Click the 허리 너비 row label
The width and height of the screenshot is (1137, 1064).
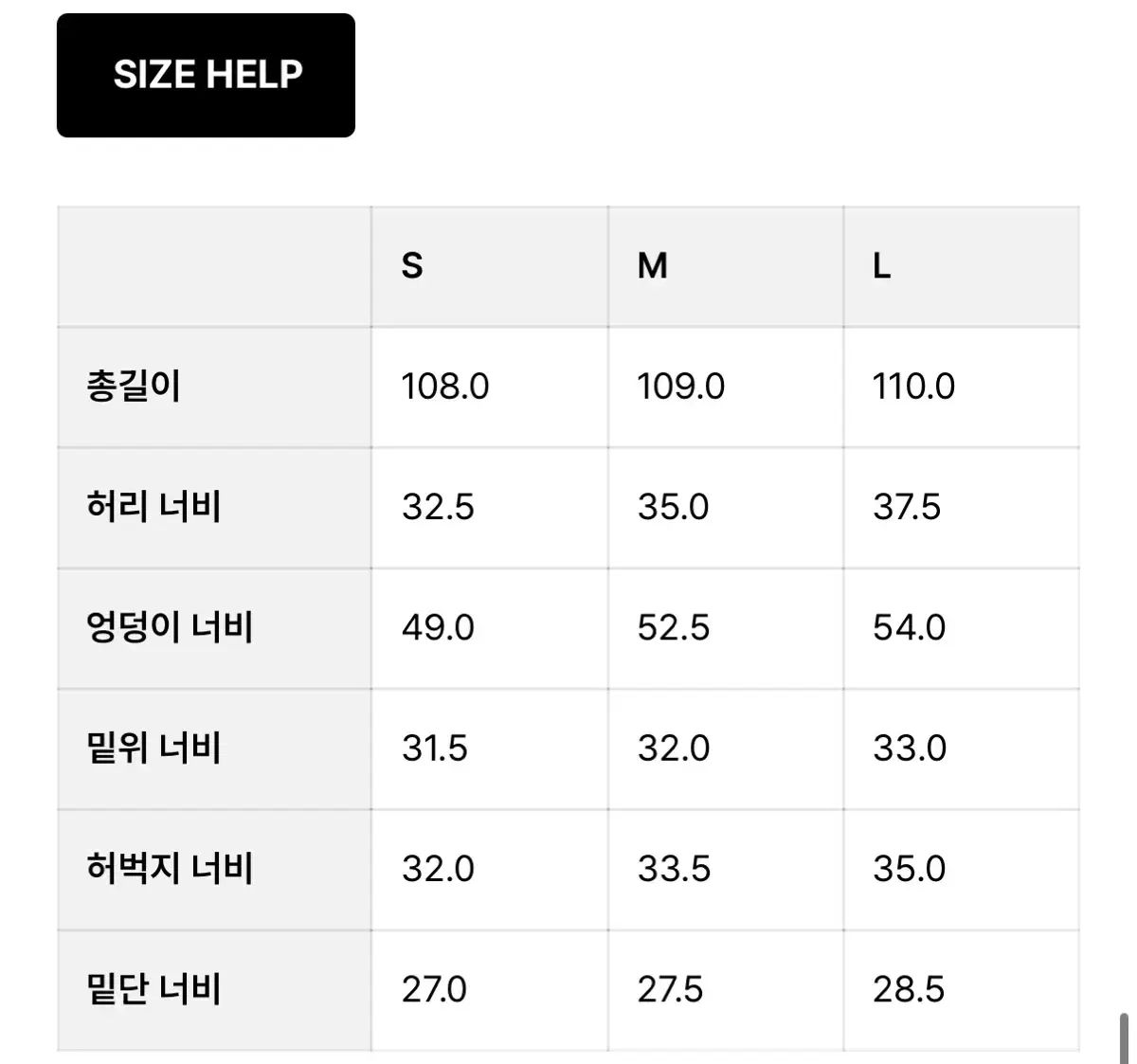(153, 507)
